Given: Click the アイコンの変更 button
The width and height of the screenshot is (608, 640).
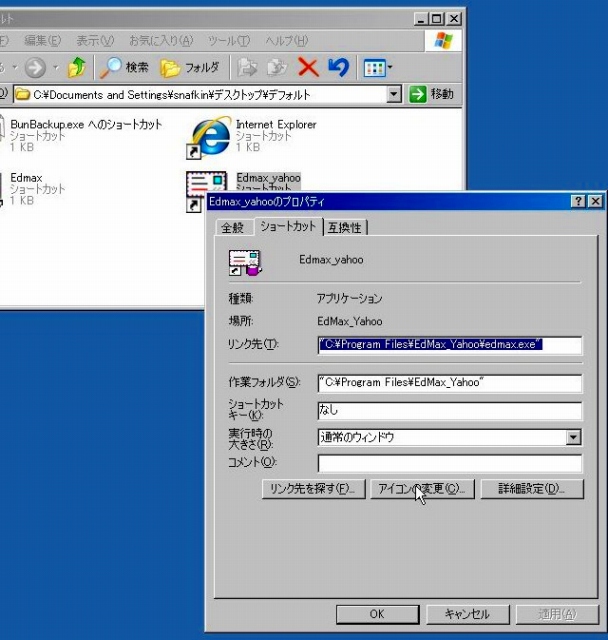Looking at the screenshot, I should pos(422,489).
